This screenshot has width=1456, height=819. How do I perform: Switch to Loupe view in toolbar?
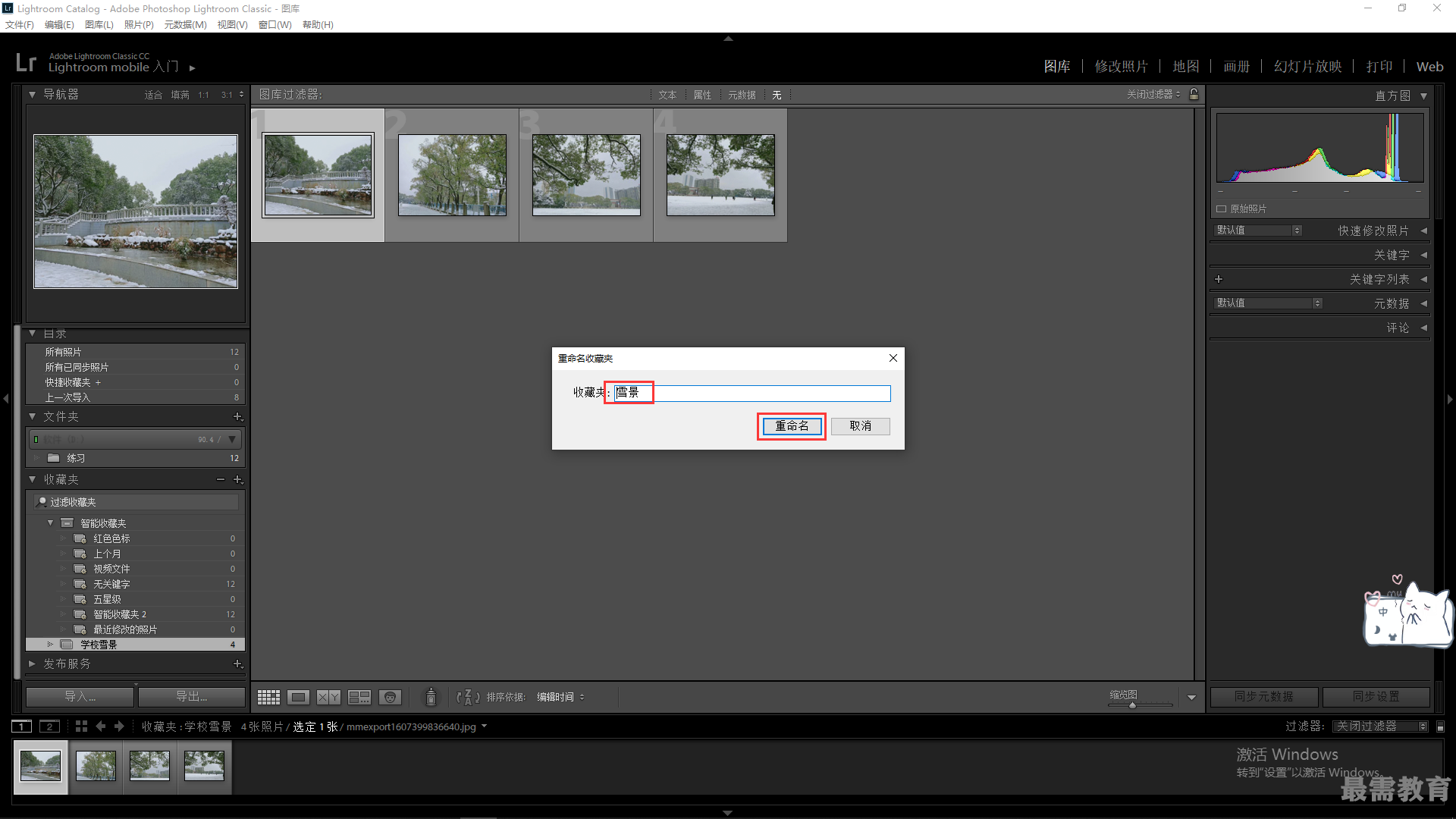(298, 697)
